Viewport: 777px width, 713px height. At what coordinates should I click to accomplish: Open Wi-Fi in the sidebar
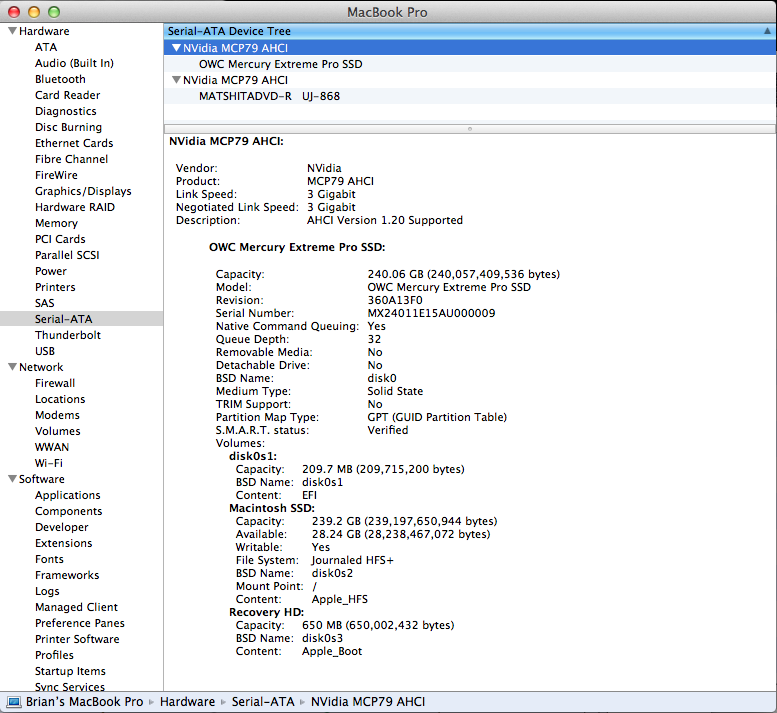point(49,463)
